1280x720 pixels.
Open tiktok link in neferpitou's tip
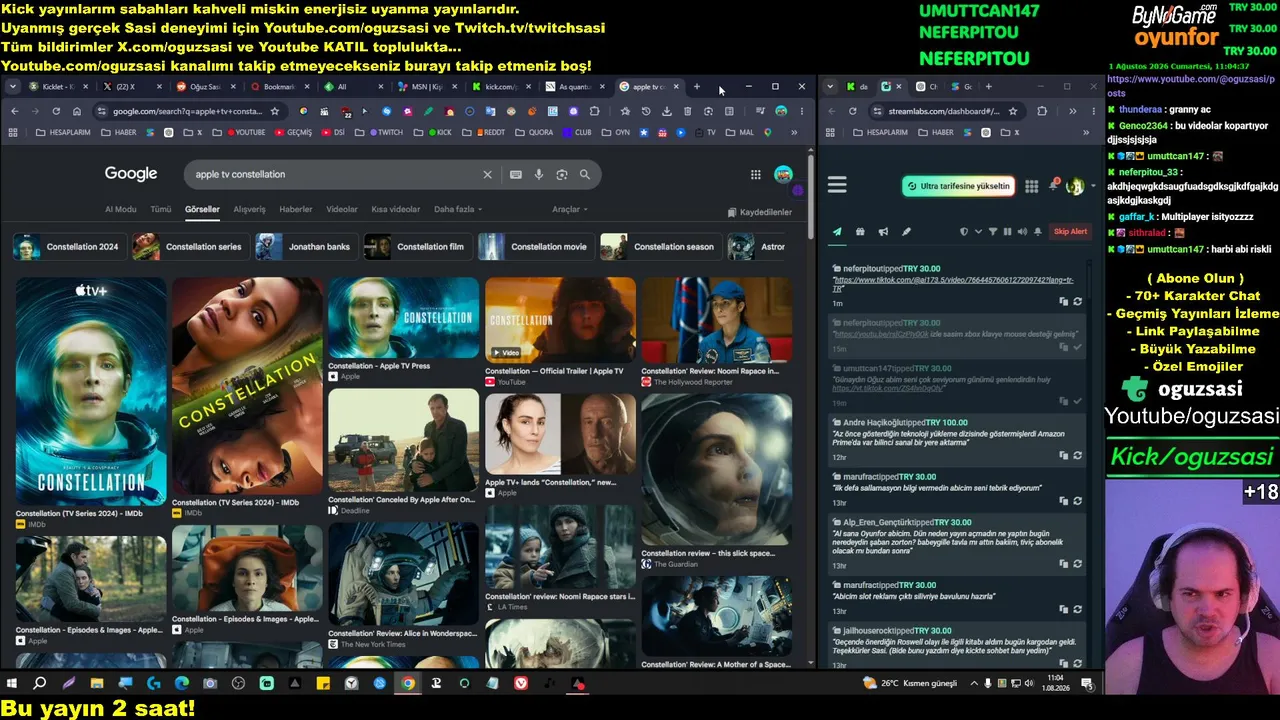point(953,284)
